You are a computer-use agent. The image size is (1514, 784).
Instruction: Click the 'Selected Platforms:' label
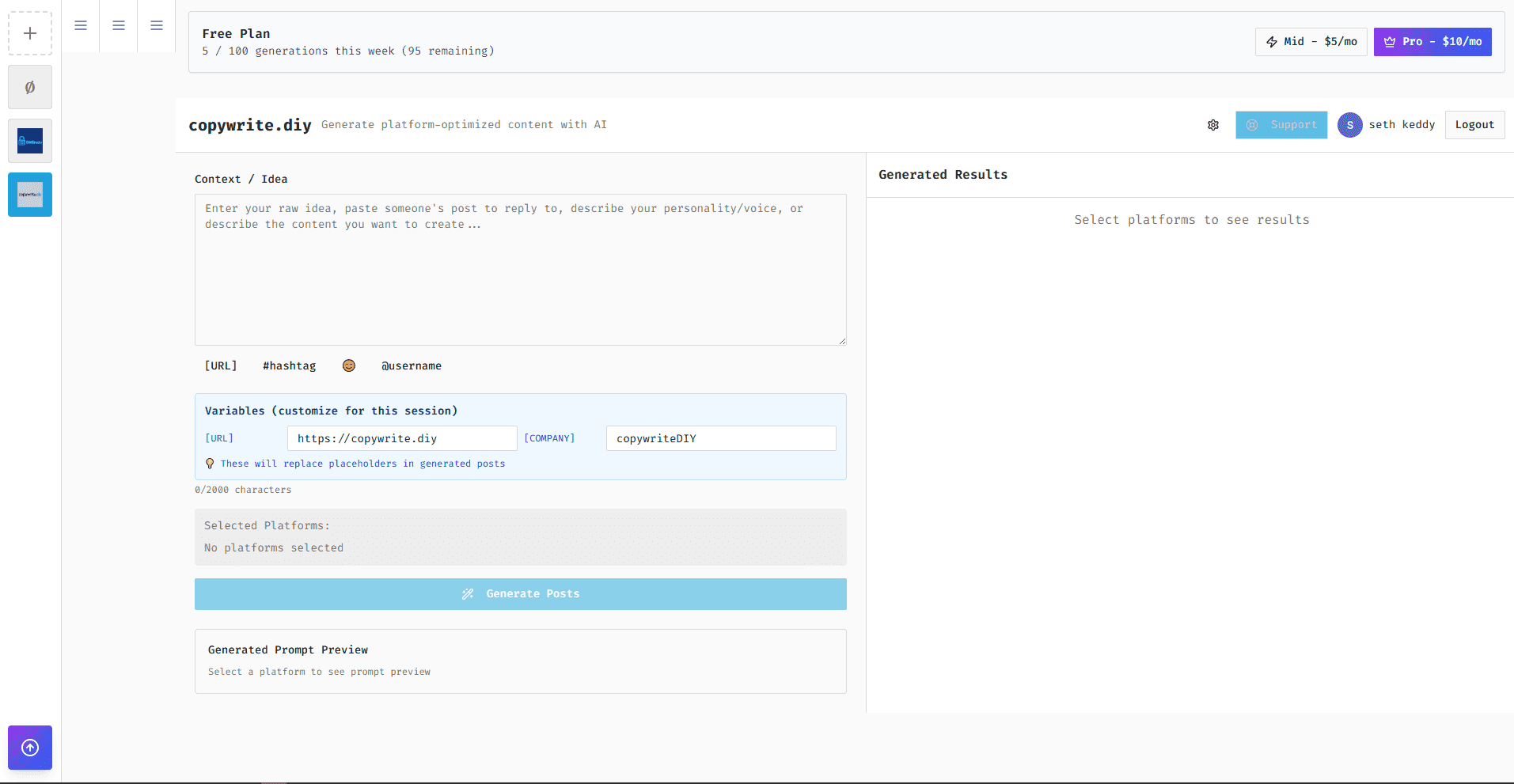click(267, 525)
